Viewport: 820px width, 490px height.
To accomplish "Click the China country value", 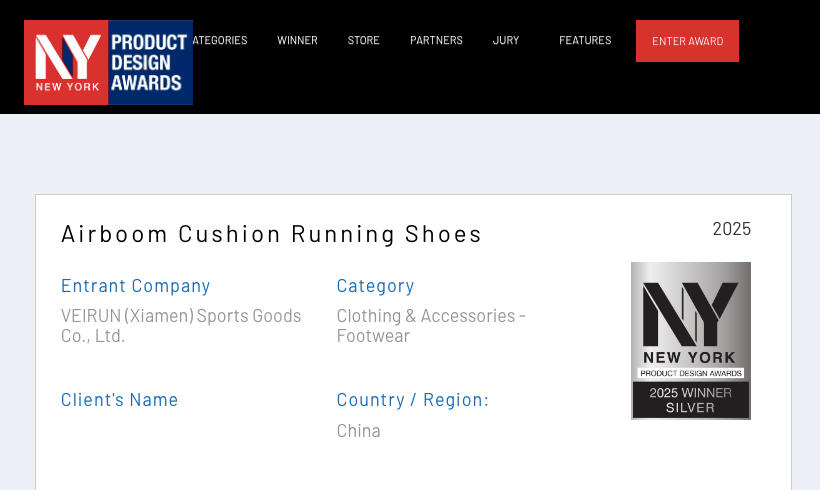I will coord(358,431).
